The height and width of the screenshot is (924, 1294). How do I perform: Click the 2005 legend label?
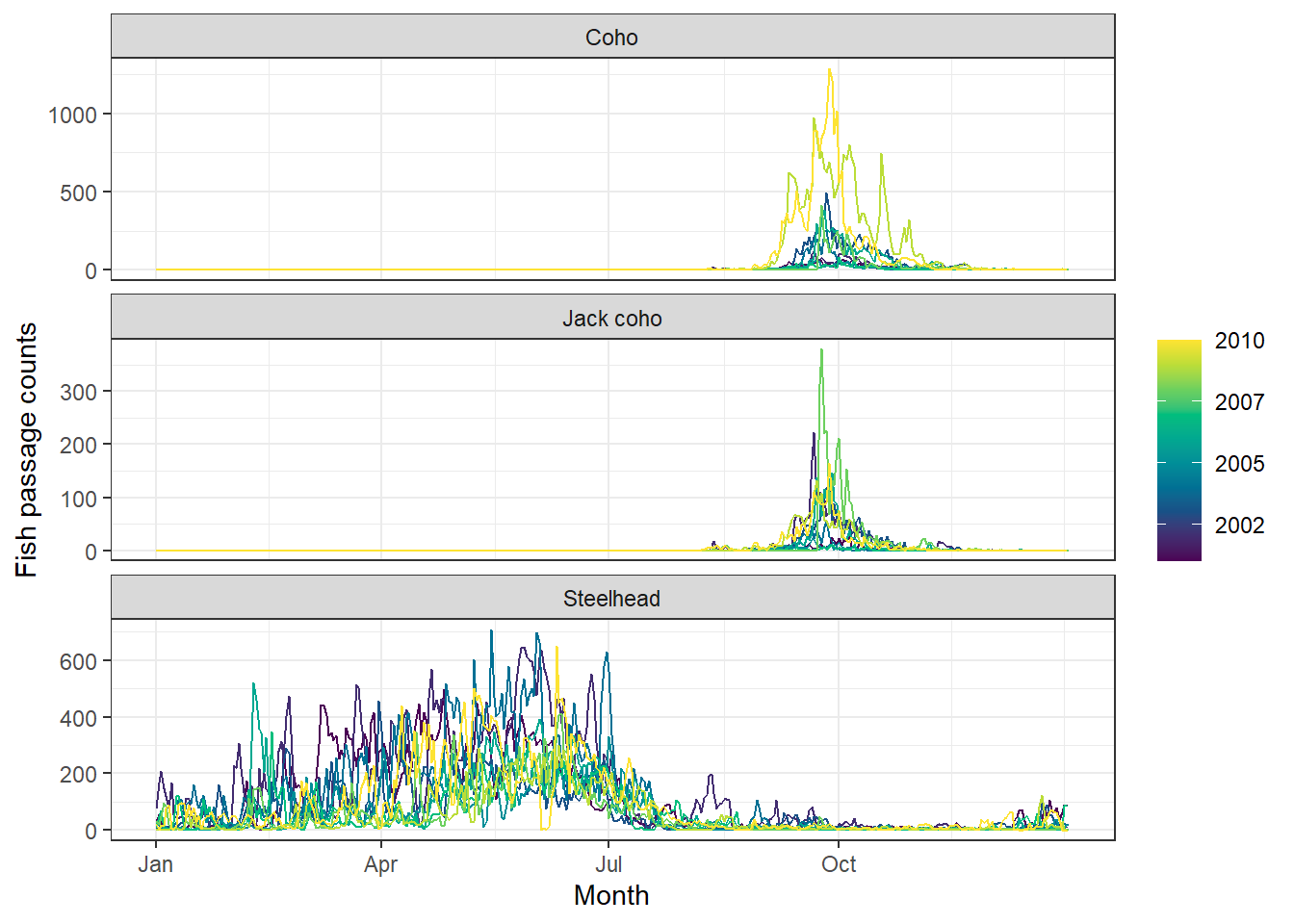[1239, 464]
